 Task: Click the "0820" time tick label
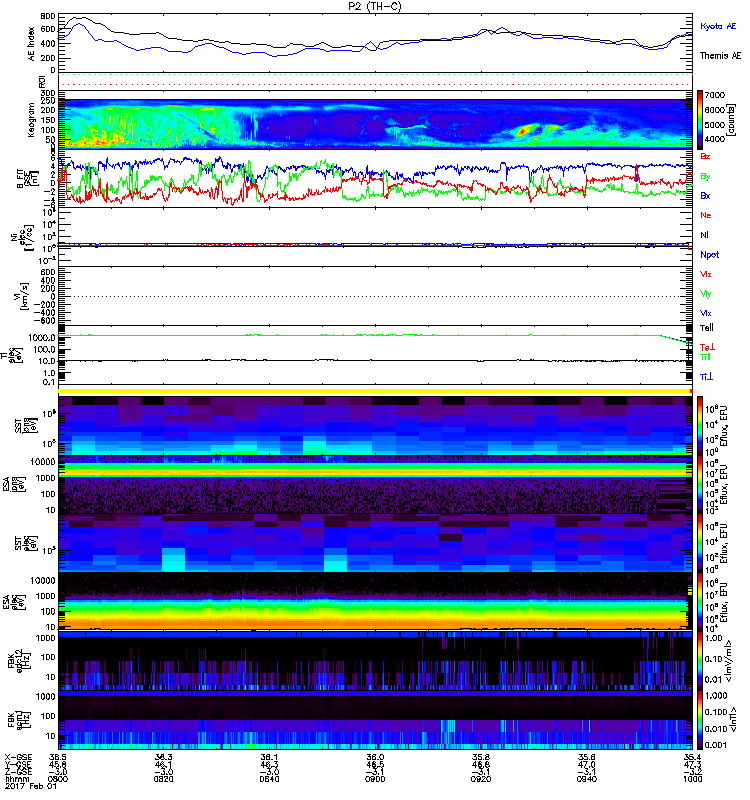(x=163, y=779)
